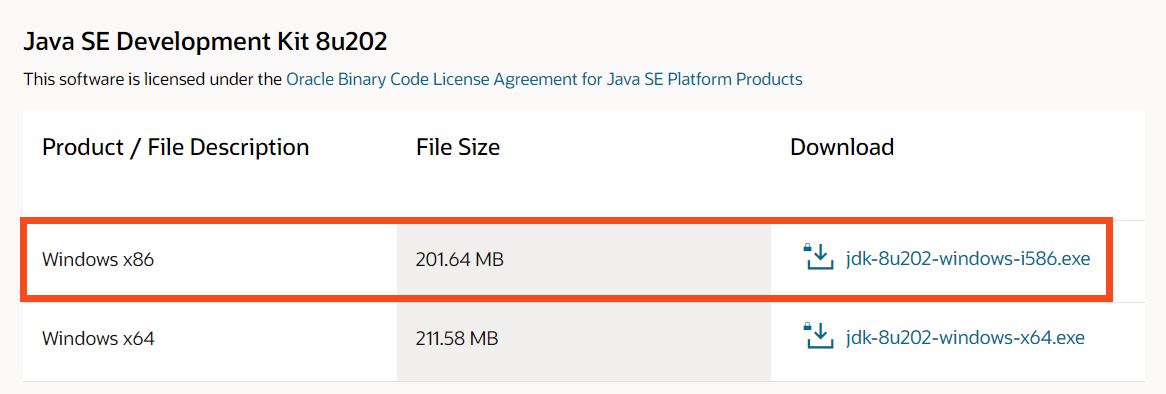Click the download icon beside jdk-8u202-windows-i586.exe
1166x394 pixels.
tap(818, 256)
